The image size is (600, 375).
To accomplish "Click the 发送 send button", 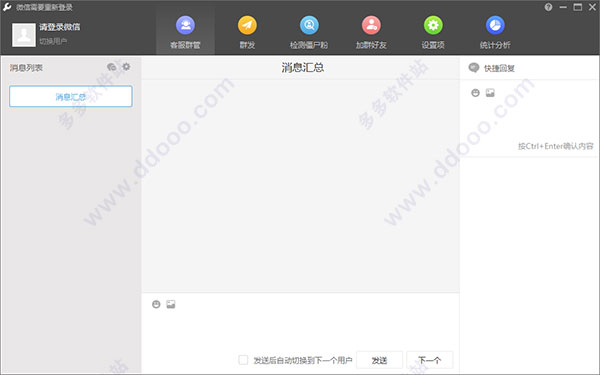I will pyautogui.click(x=379, y=360).
